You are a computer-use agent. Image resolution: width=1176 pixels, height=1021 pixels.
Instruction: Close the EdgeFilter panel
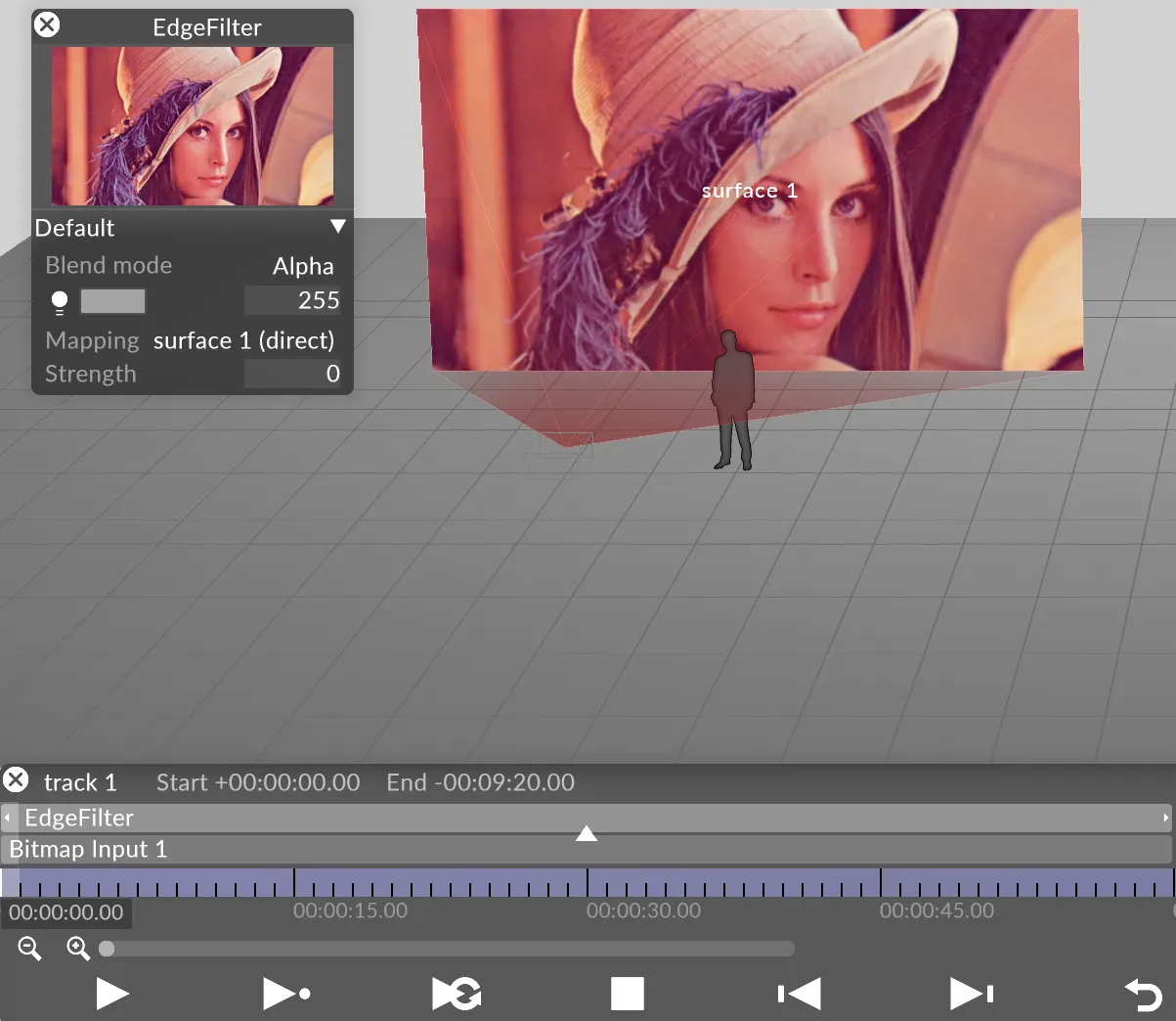point(47,25)
